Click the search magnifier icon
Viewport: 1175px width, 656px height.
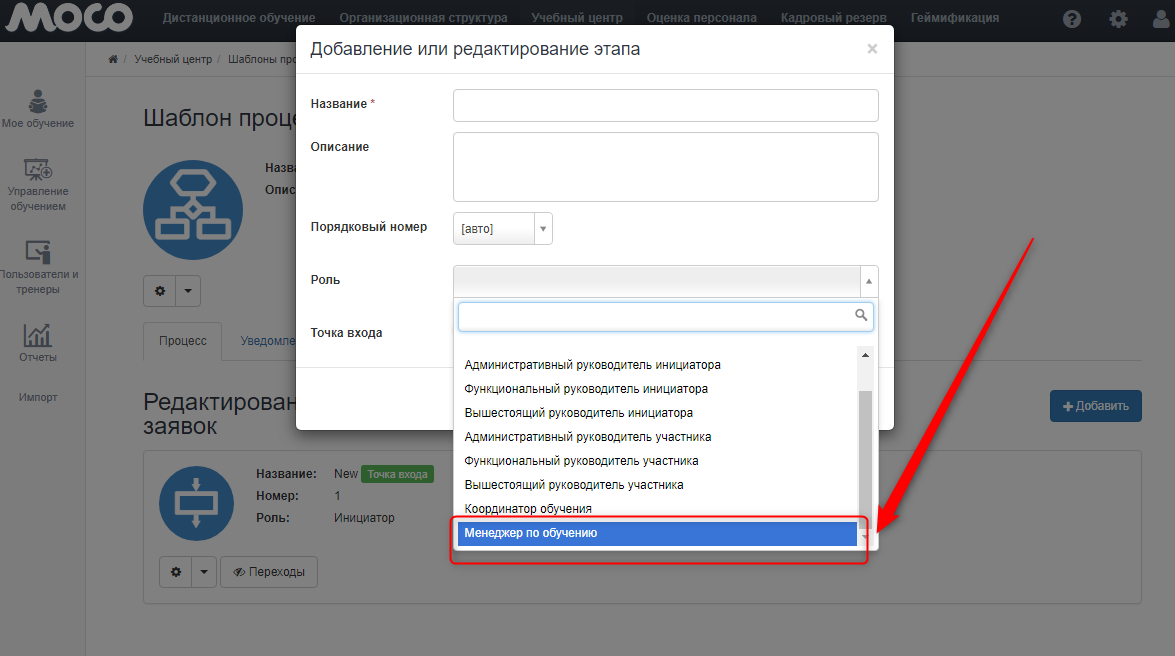[861, 316]
